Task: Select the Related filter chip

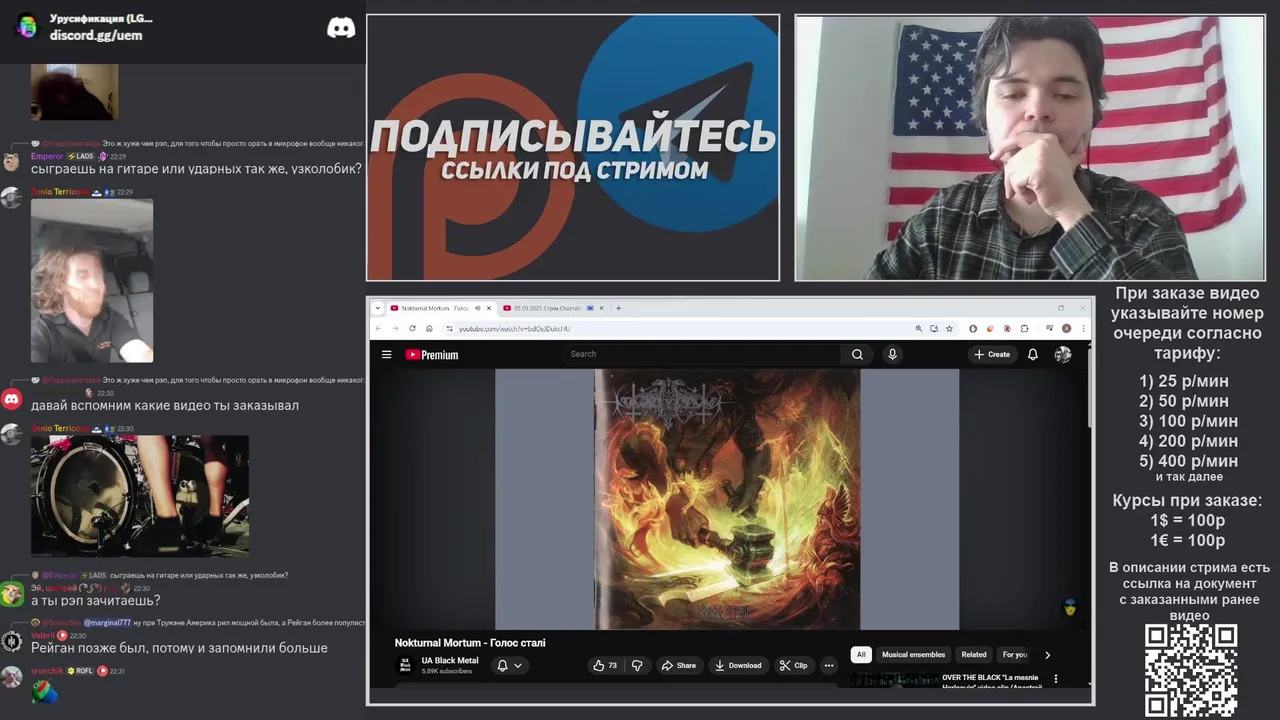Action: coord(974,655)
